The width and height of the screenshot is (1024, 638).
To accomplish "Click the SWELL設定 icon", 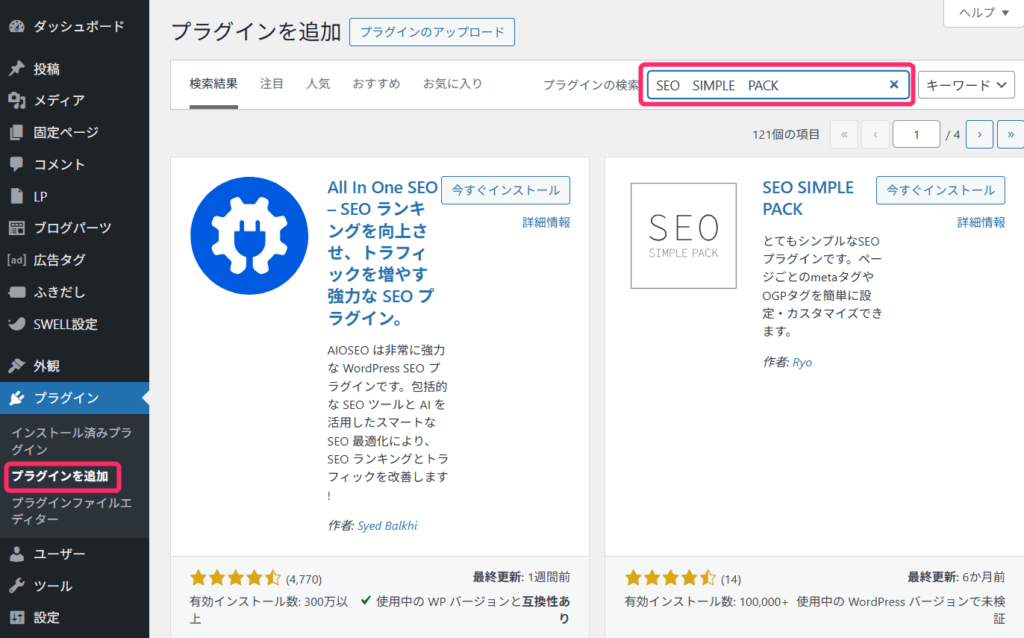I will pyautogui.click(x=17, y=324).
